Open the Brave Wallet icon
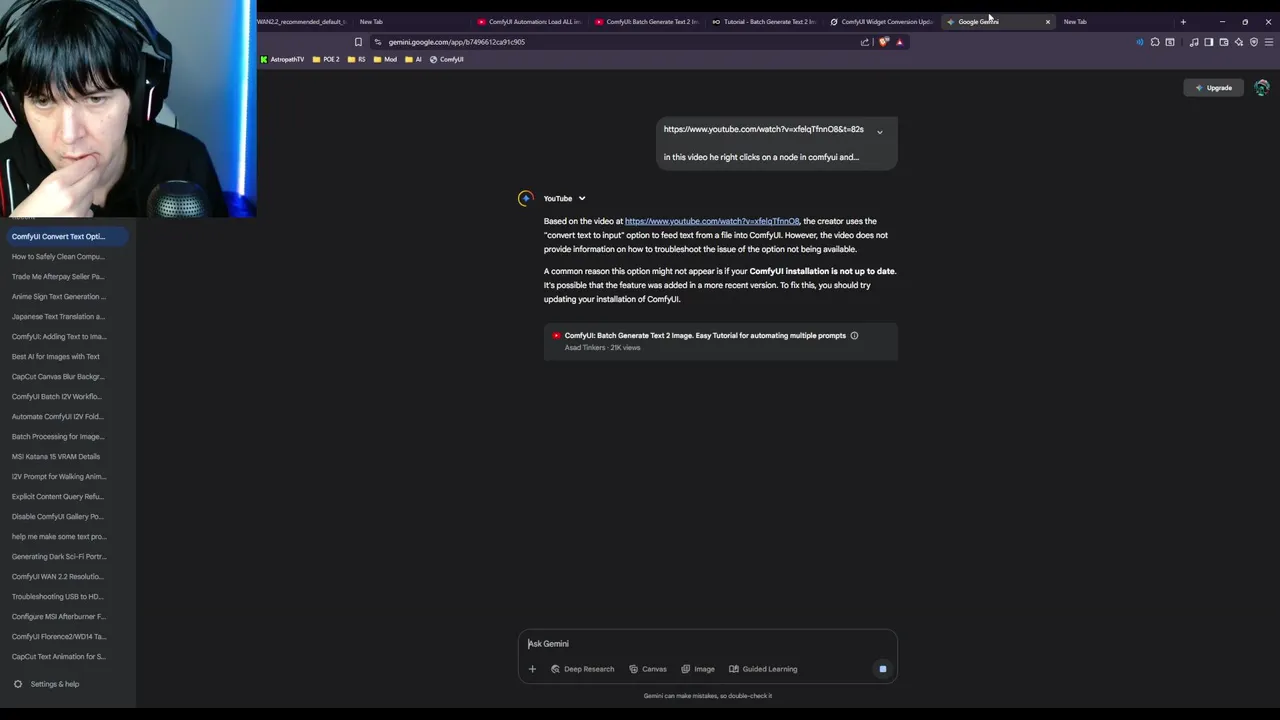 click(x=1224, y=42)
